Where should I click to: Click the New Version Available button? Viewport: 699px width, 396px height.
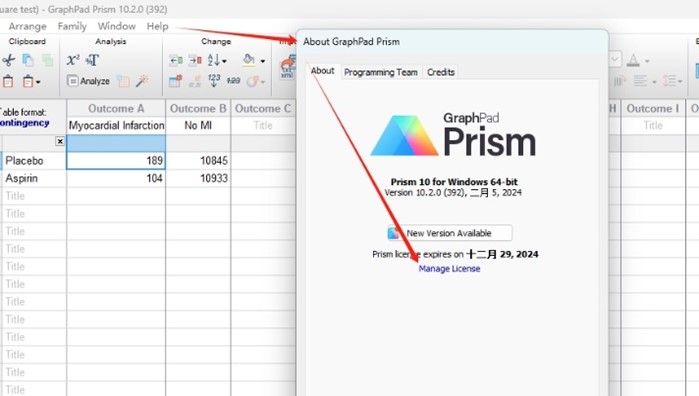pos(449,233)
